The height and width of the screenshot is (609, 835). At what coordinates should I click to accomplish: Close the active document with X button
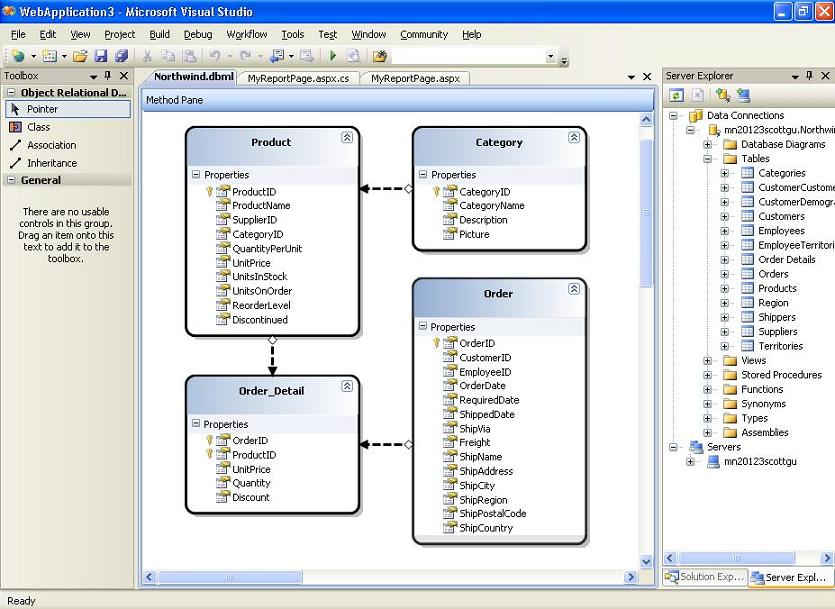[x=647, y=77]
